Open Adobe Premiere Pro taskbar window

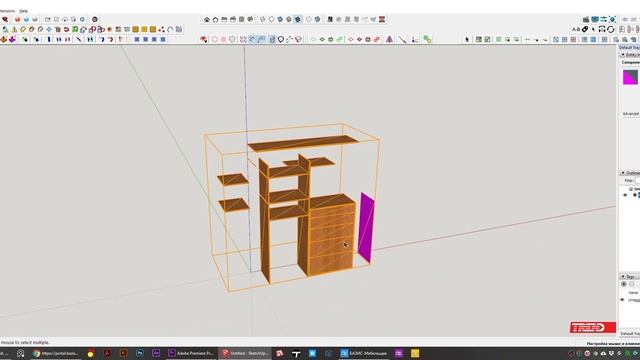tap(191, 353)
